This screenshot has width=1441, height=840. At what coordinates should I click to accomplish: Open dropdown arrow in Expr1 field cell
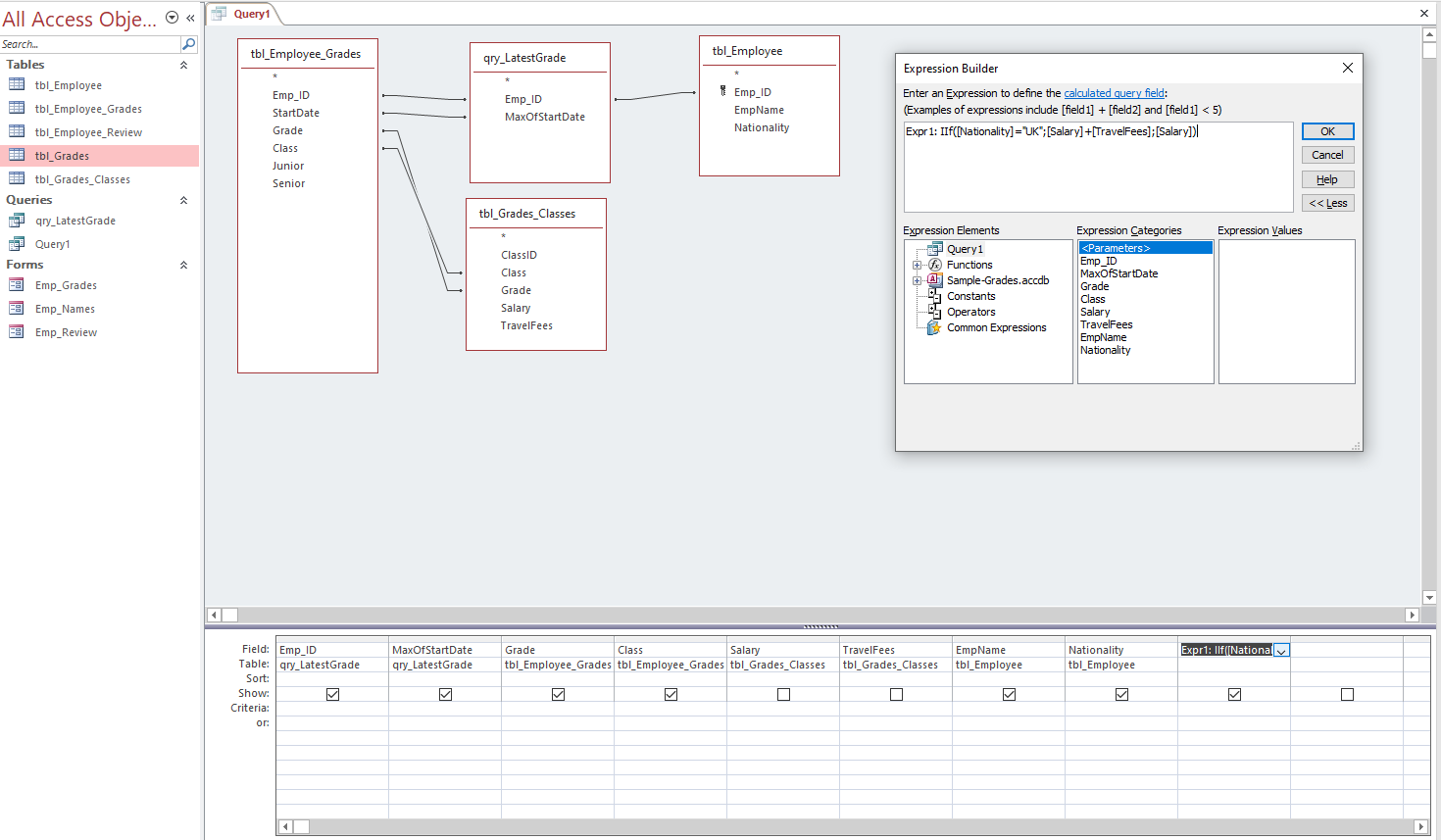pos(1281,650)
